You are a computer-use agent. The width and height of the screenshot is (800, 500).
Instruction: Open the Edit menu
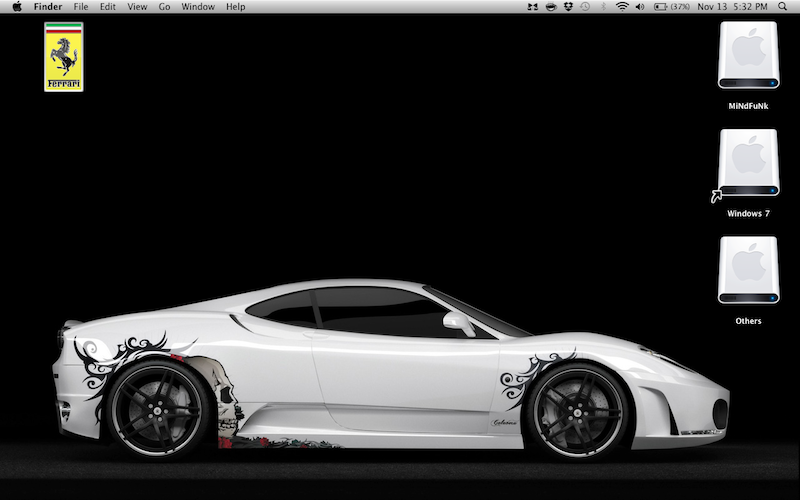(x=107, y=7)
